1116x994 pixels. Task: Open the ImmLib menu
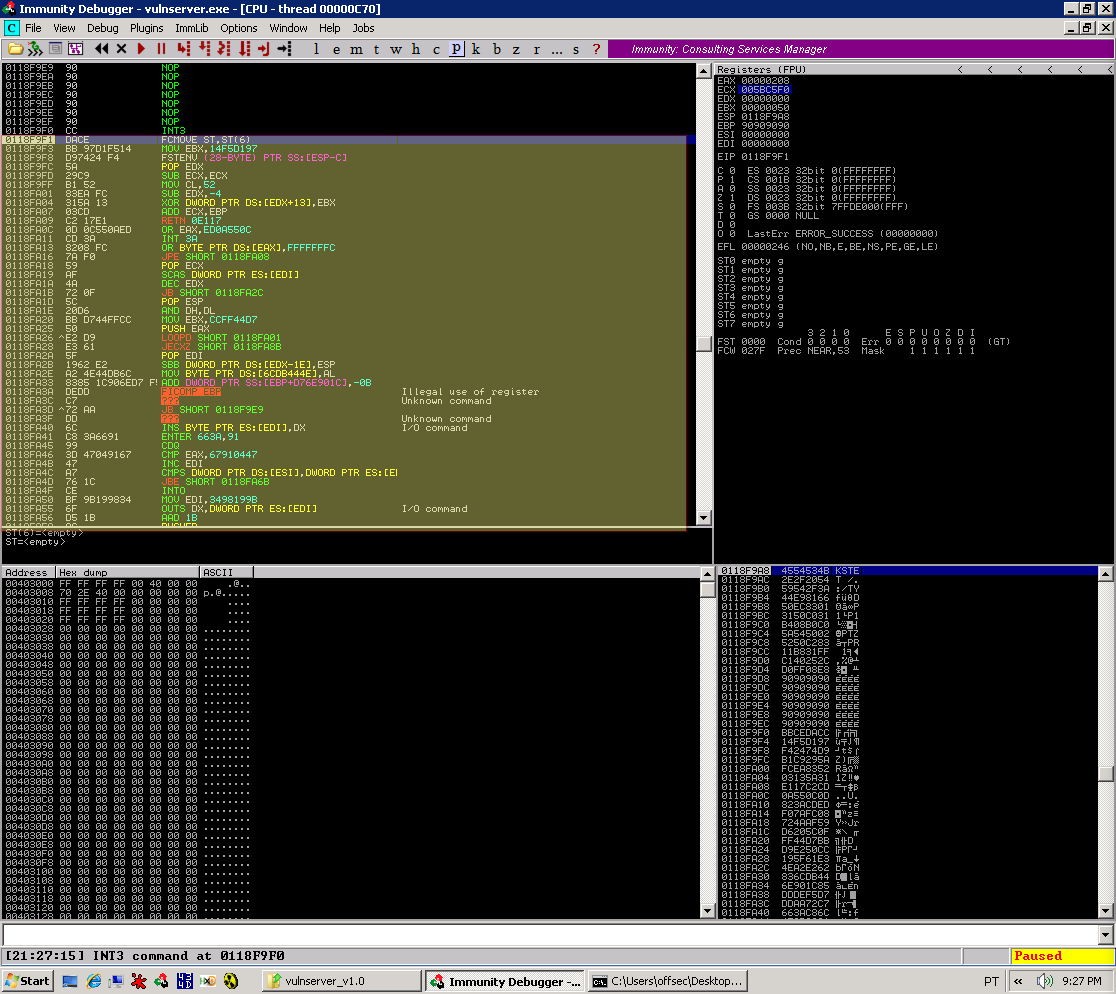point(191,28)
